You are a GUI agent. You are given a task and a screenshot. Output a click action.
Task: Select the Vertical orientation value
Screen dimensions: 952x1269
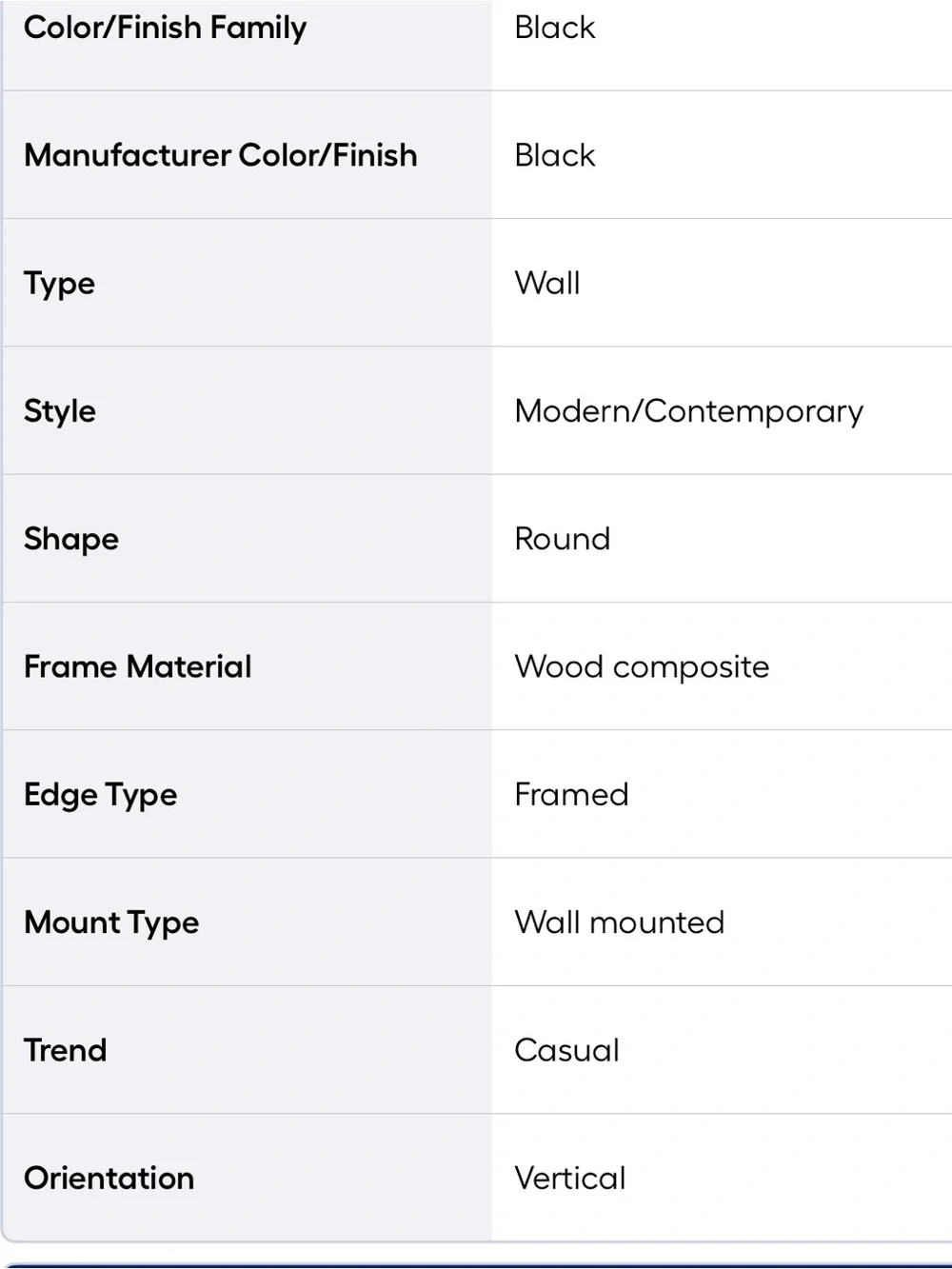[x=569, y=1178]
